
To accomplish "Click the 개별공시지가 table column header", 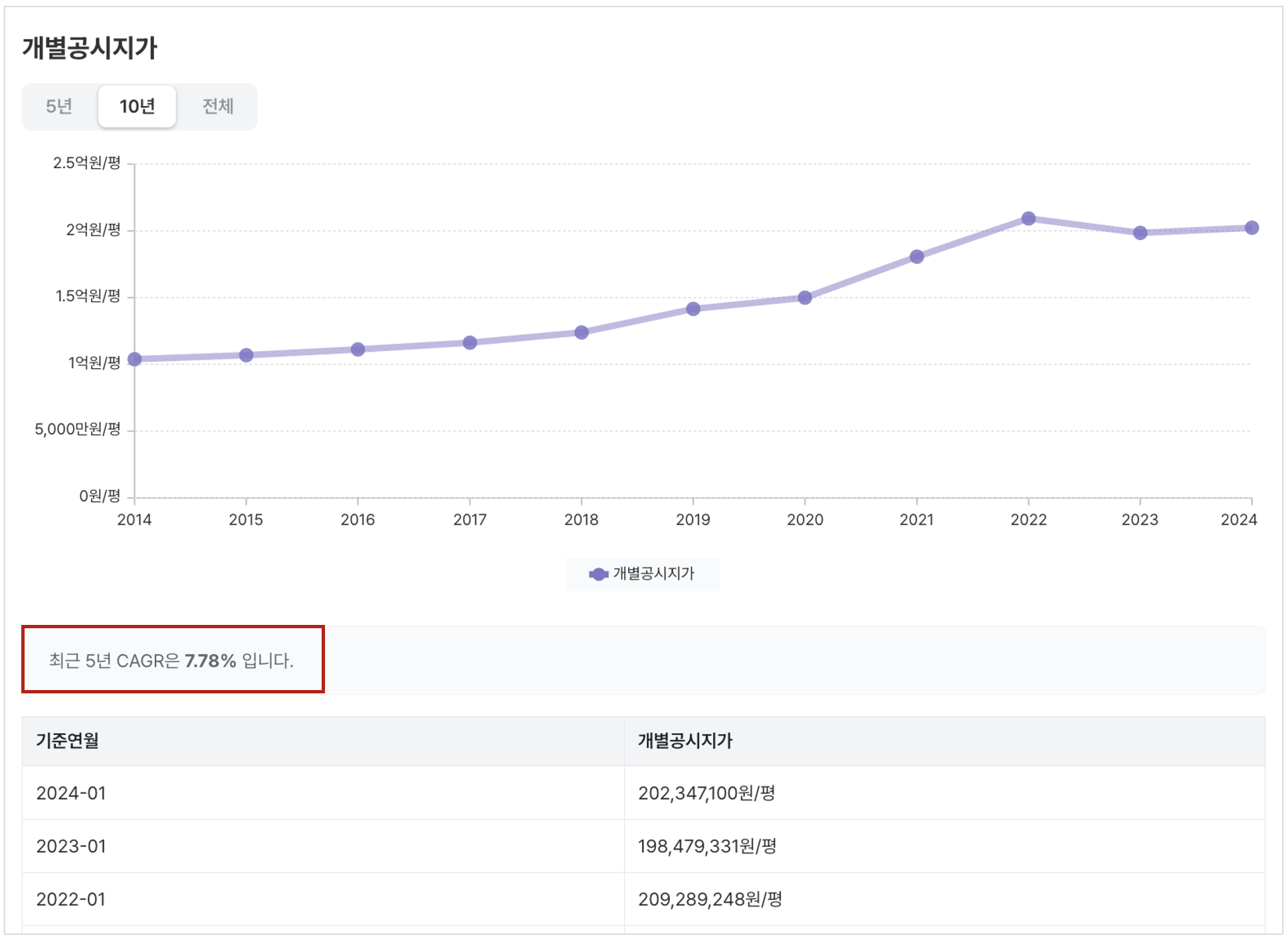I will click(685, 741).
